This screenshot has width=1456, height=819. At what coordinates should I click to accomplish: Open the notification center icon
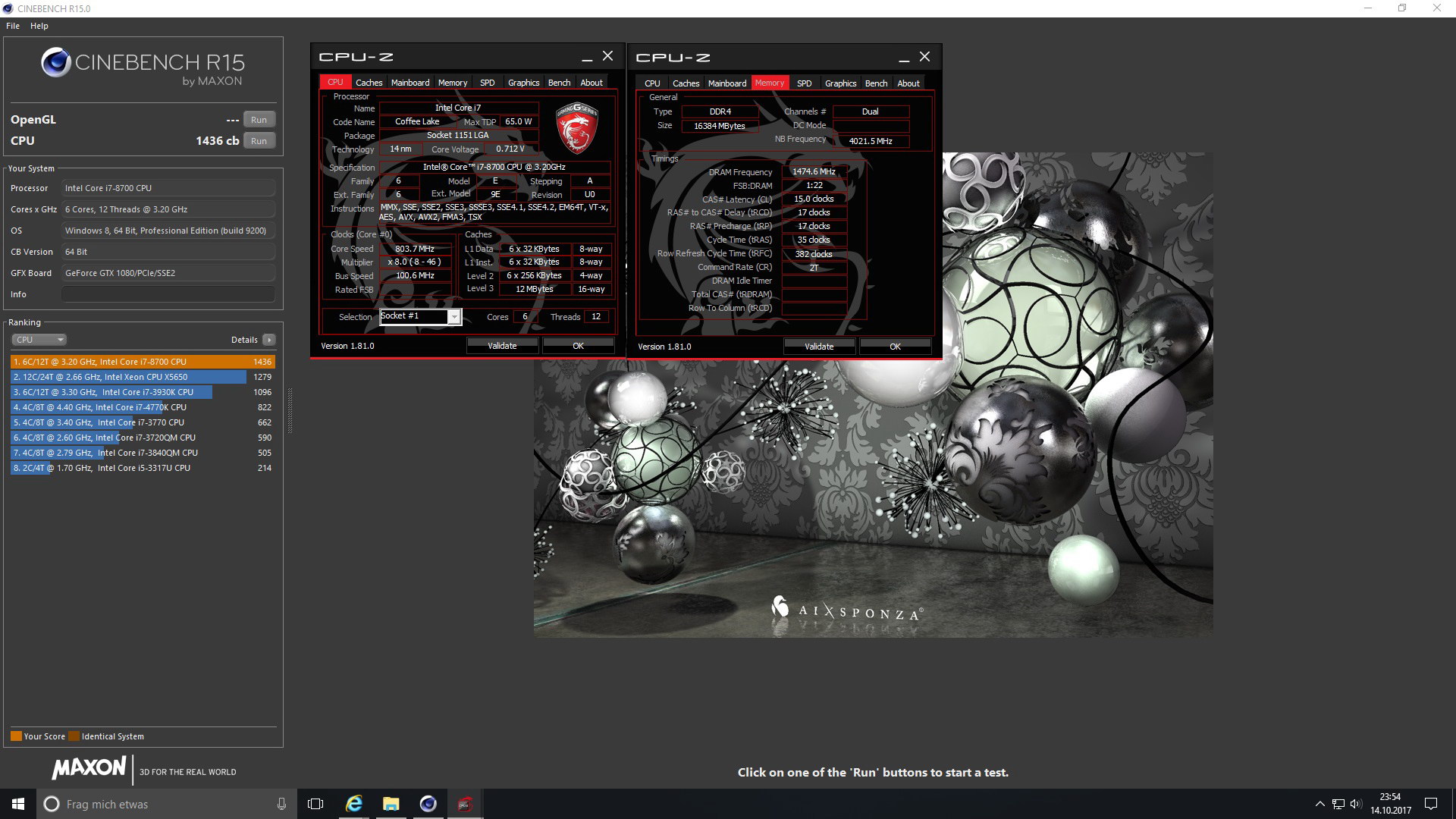tap(1431, 804)
